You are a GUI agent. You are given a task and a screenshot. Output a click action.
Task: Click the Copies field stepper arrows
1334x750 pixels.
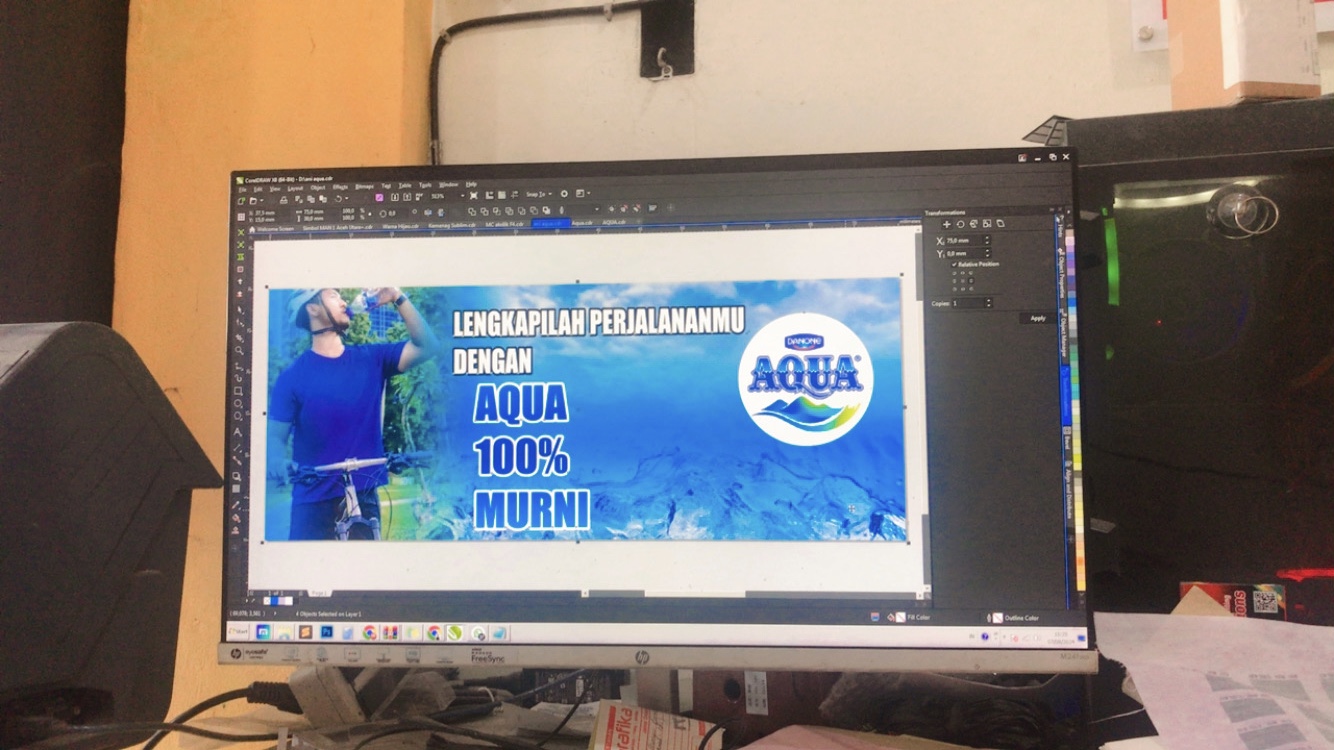pyautogui.click(x=989, y=302)
